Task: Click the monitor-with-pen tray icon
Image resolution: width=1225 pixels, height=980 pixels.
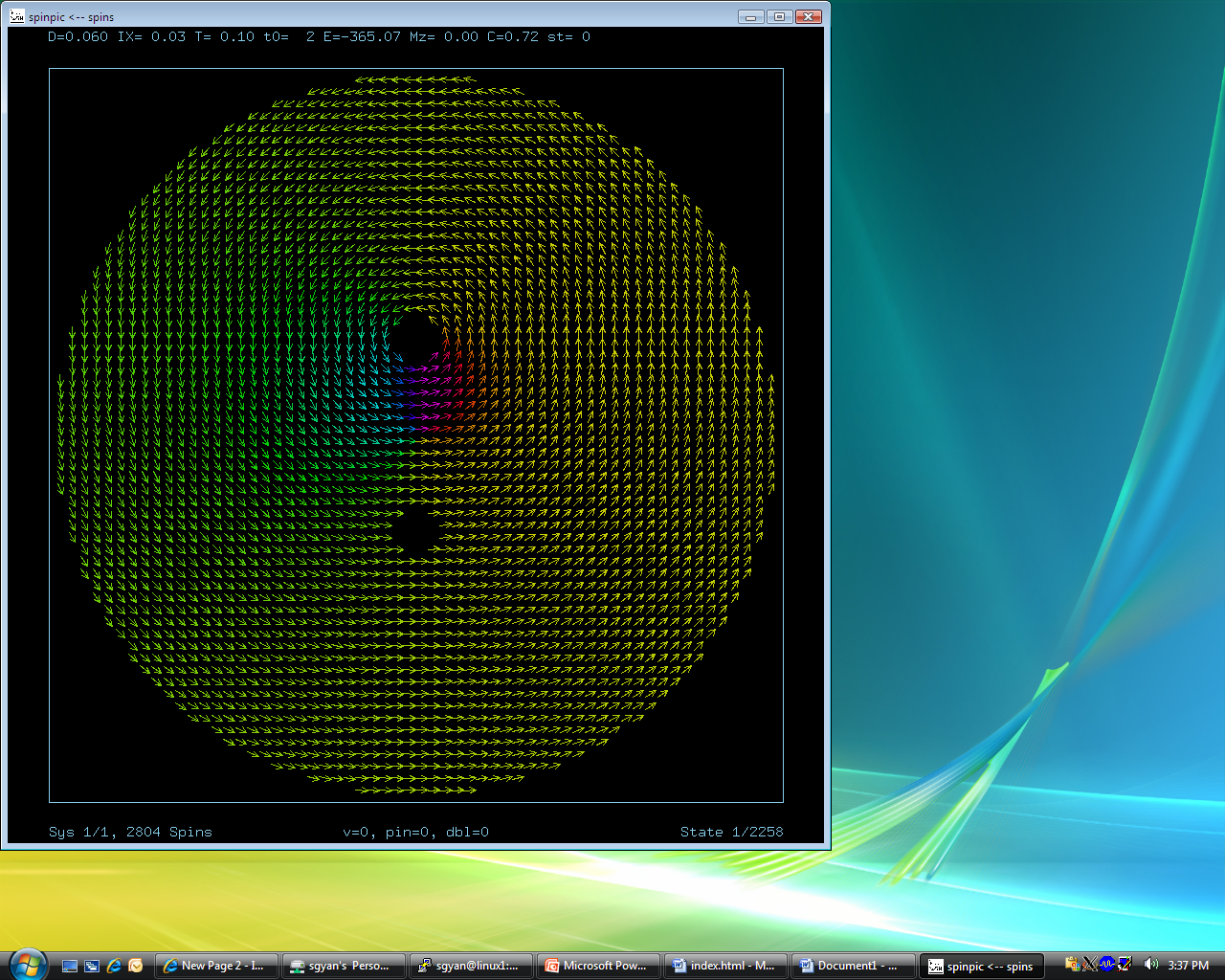Action: pyautogui.click(x=1125, y=965)
